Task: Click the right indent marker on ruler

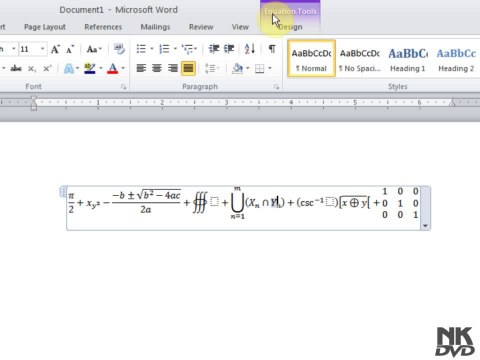Action: 452,103
